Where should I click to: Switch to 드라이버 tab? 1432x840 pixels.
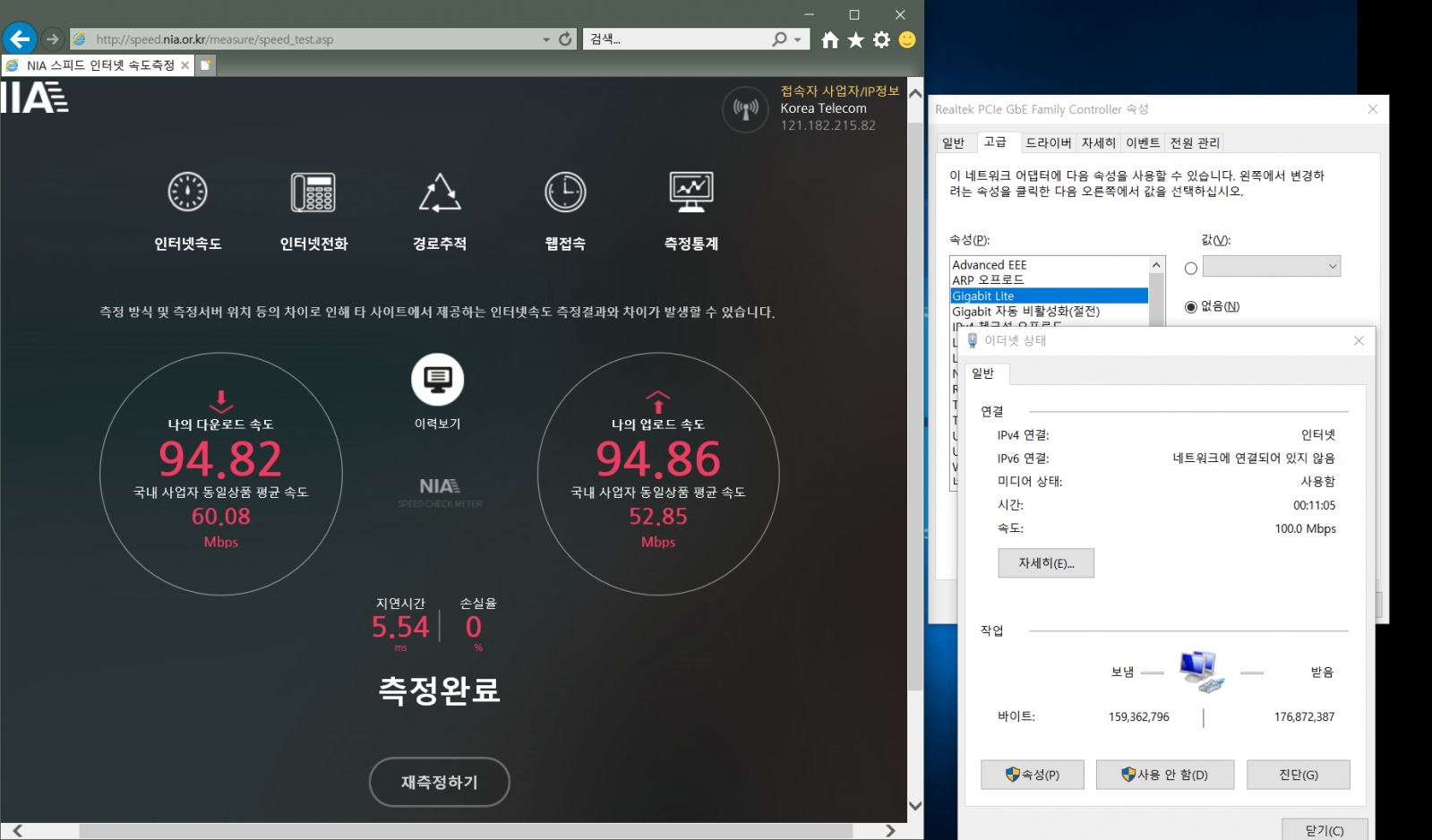1048,142
